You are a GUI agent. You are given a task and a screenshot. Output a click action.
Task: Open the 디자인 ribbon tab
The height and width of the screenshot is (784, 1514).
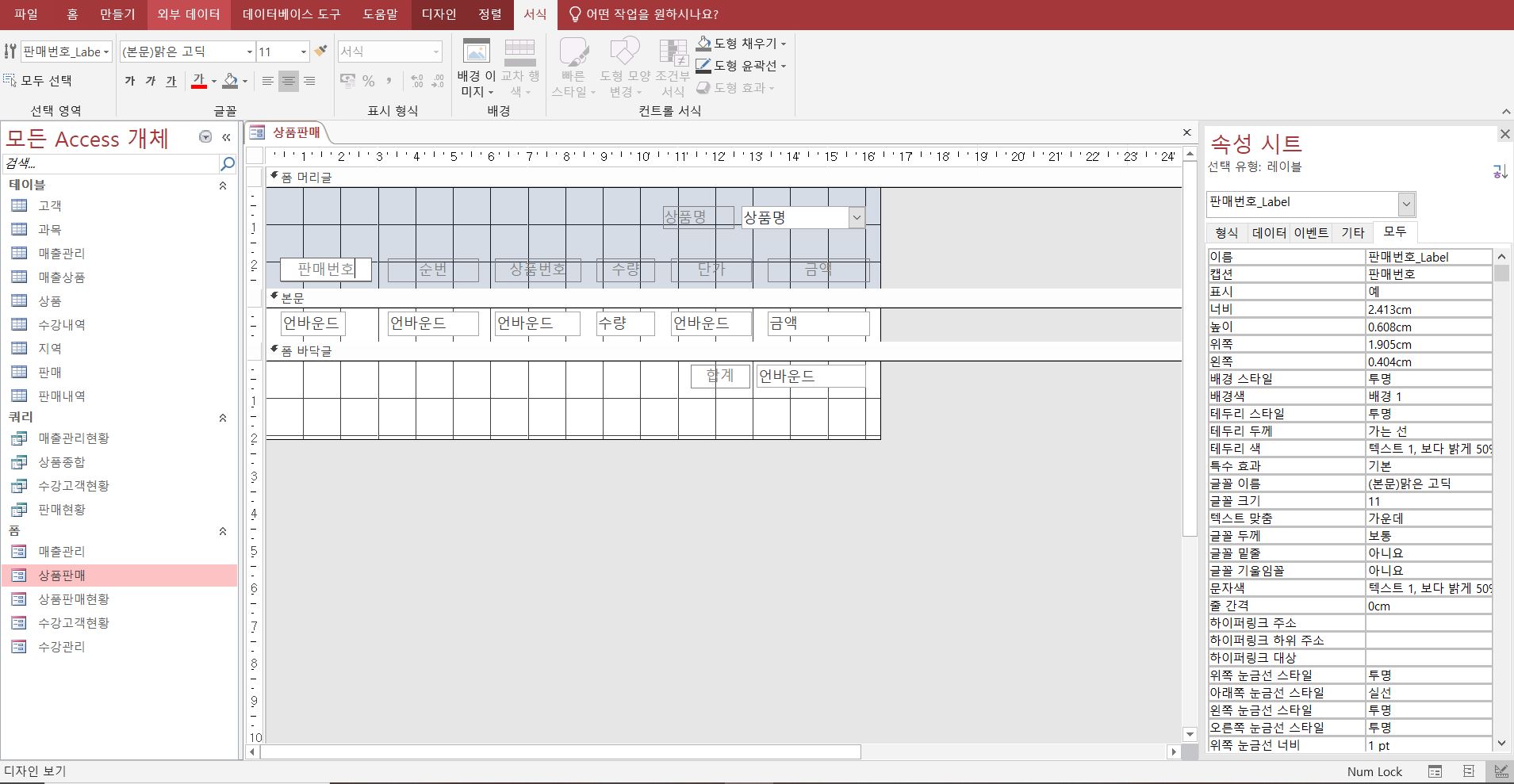(439, 14)
